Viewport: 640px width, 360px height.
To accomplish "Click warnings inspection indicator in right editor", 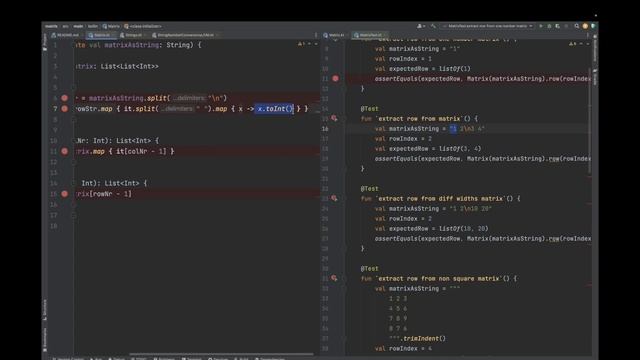I will pos(573,44).
